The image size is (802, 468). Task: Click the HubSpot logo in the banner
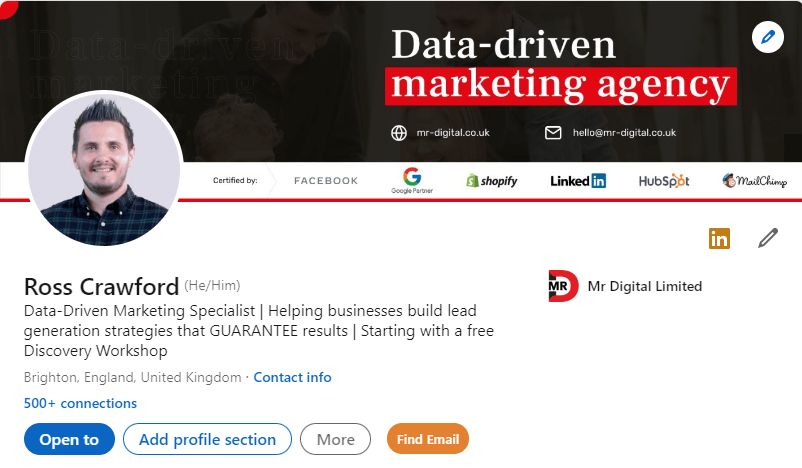(664, 181)
